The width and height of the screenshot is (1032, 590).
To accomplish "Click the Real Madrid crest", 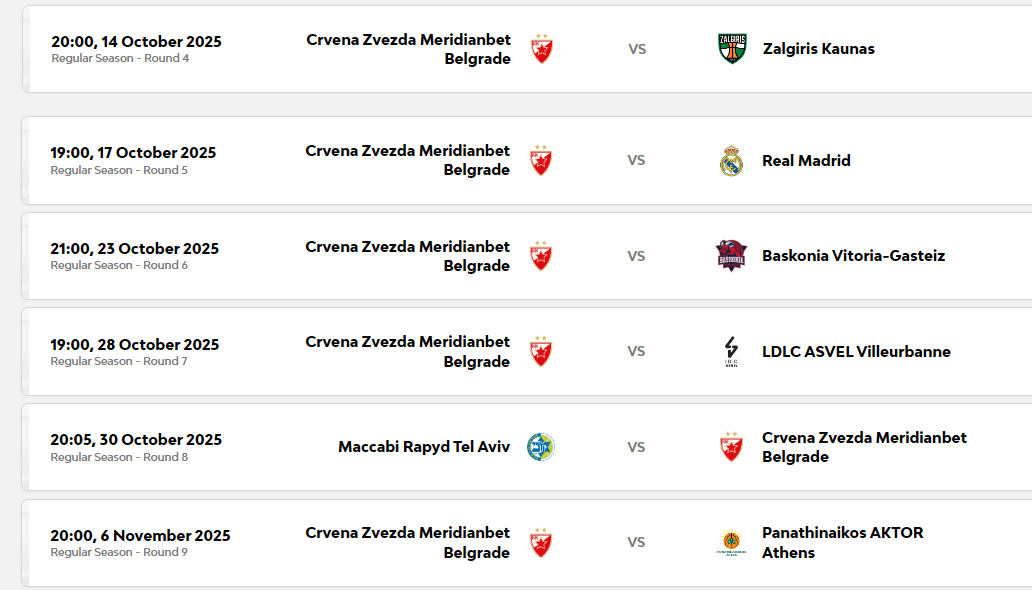I will [732, 161].
